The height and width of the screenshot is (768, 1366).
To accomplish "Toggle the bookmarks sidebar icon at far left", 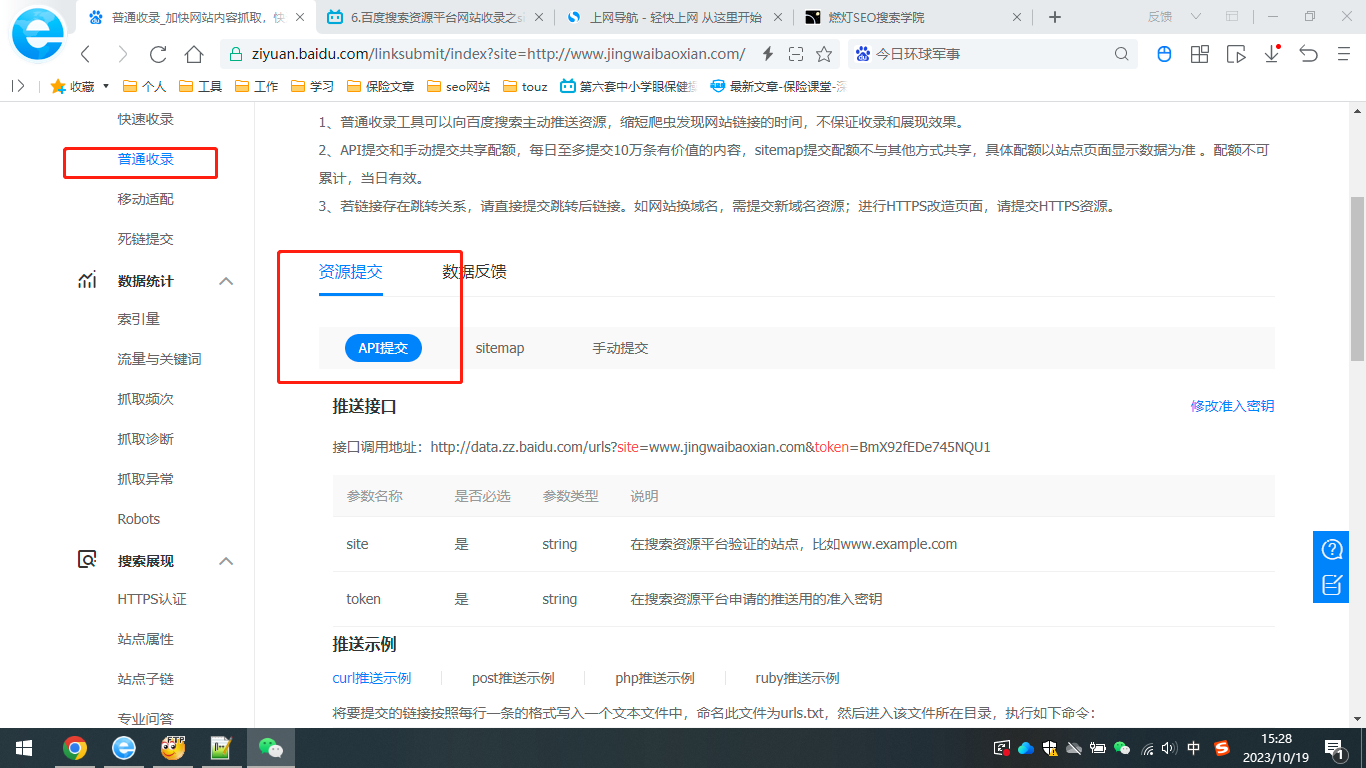I will tap(18, 86).
